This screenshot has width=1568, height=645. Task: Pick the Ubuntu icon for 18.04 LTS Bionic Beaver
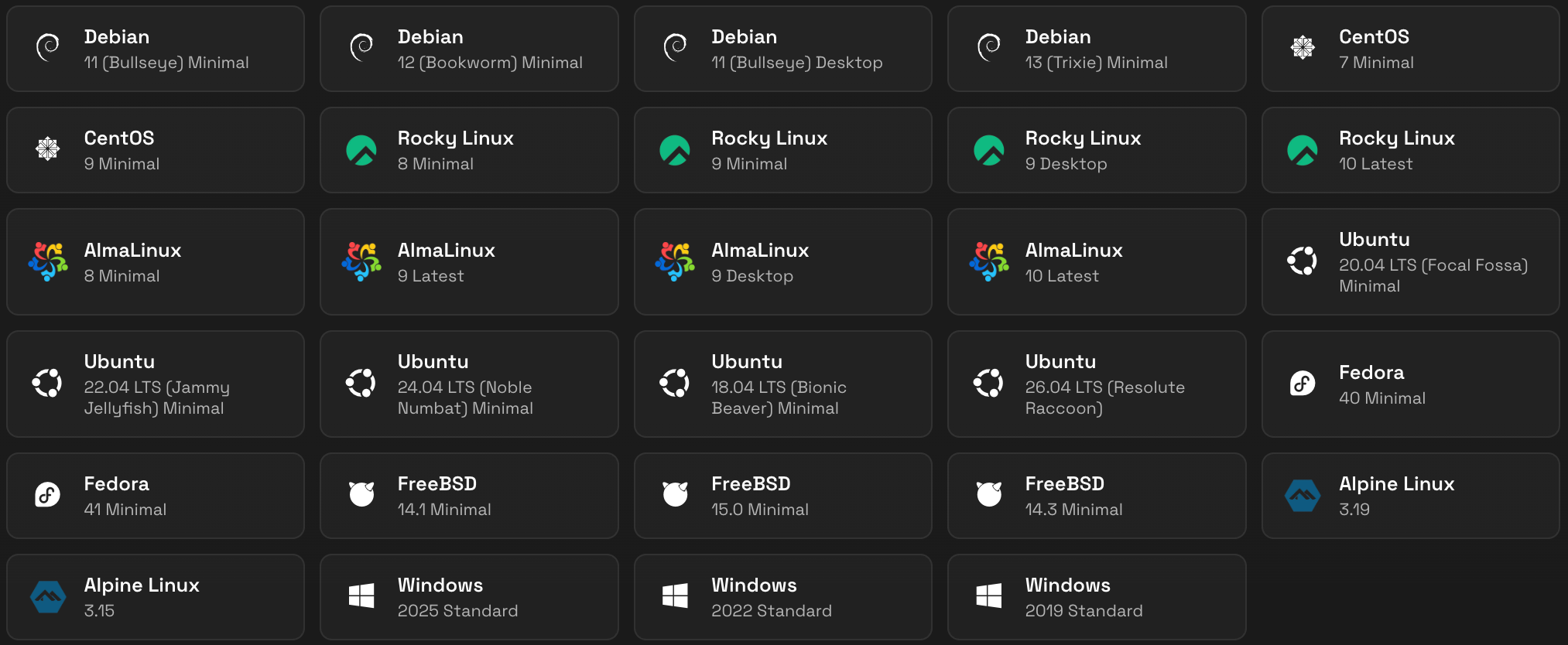[676, 383]
